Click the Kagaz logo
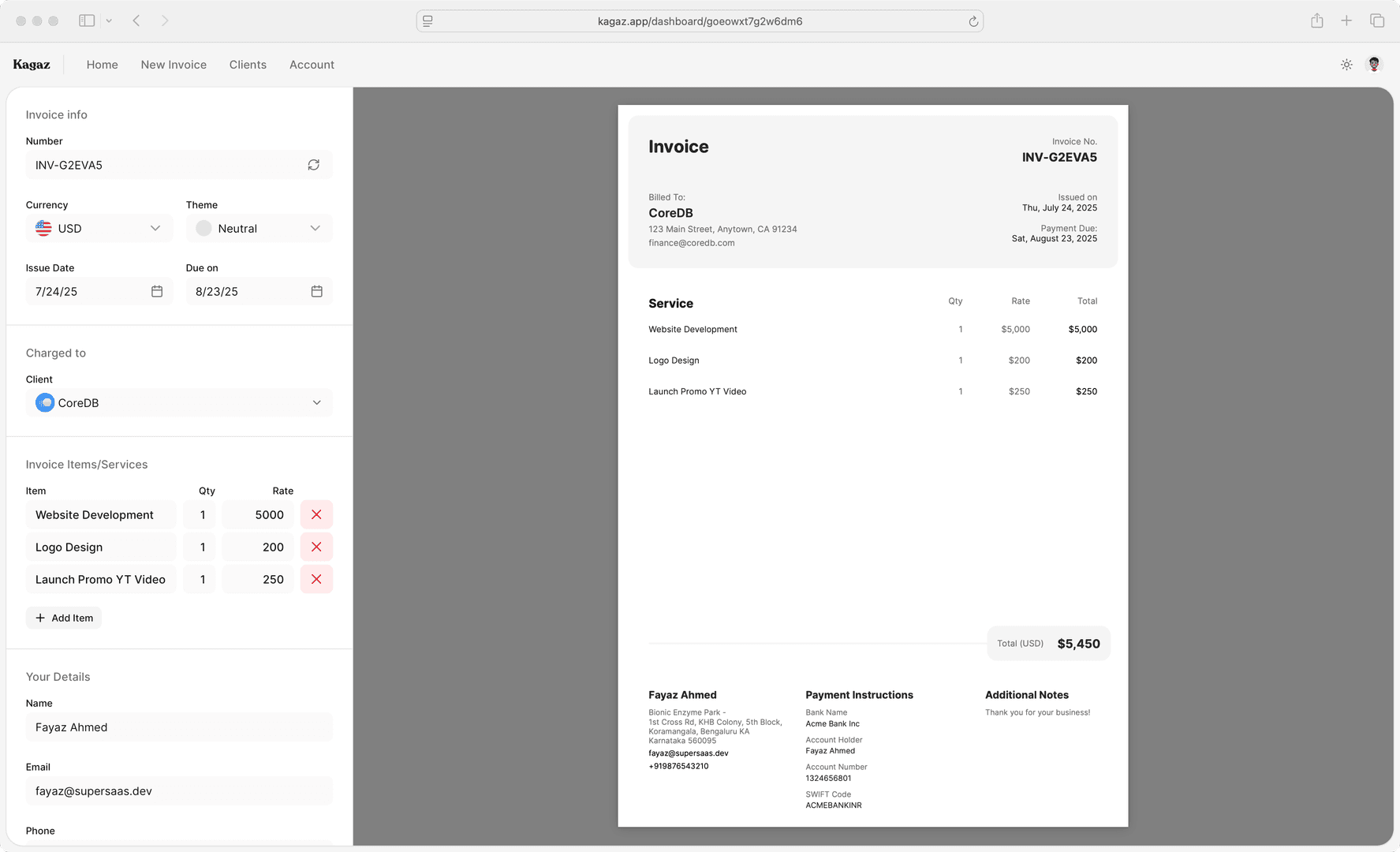Screen dimensions: 1400x852 tap(32, 64)
